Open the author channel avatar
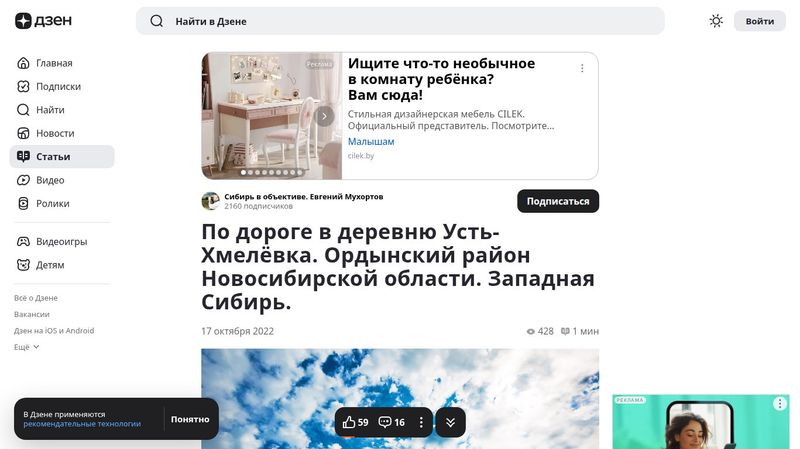The image size is (800, 449). 210,201
